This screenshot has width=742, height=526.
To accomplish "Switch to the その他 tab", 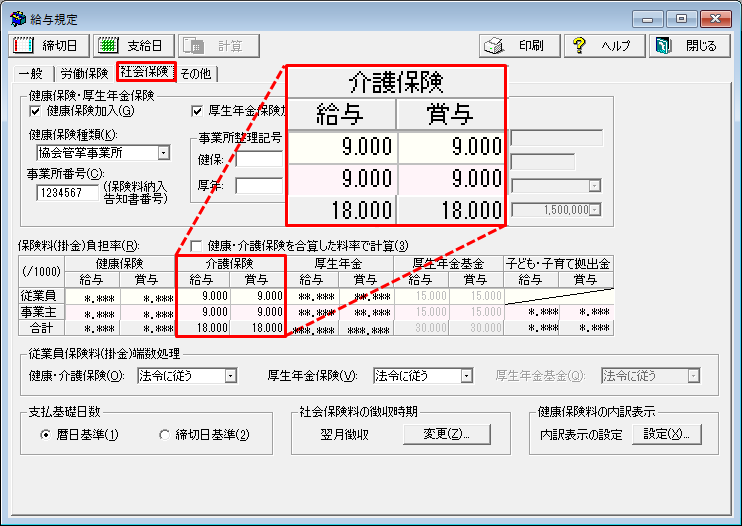I will click(x=196, y=73).
